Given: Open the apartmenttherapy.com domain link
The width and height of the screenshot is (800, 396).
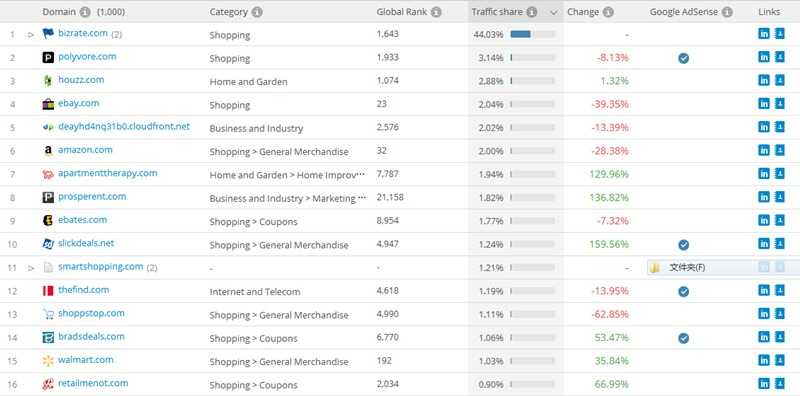Looking at the screenshot, I should click(108, 173).
